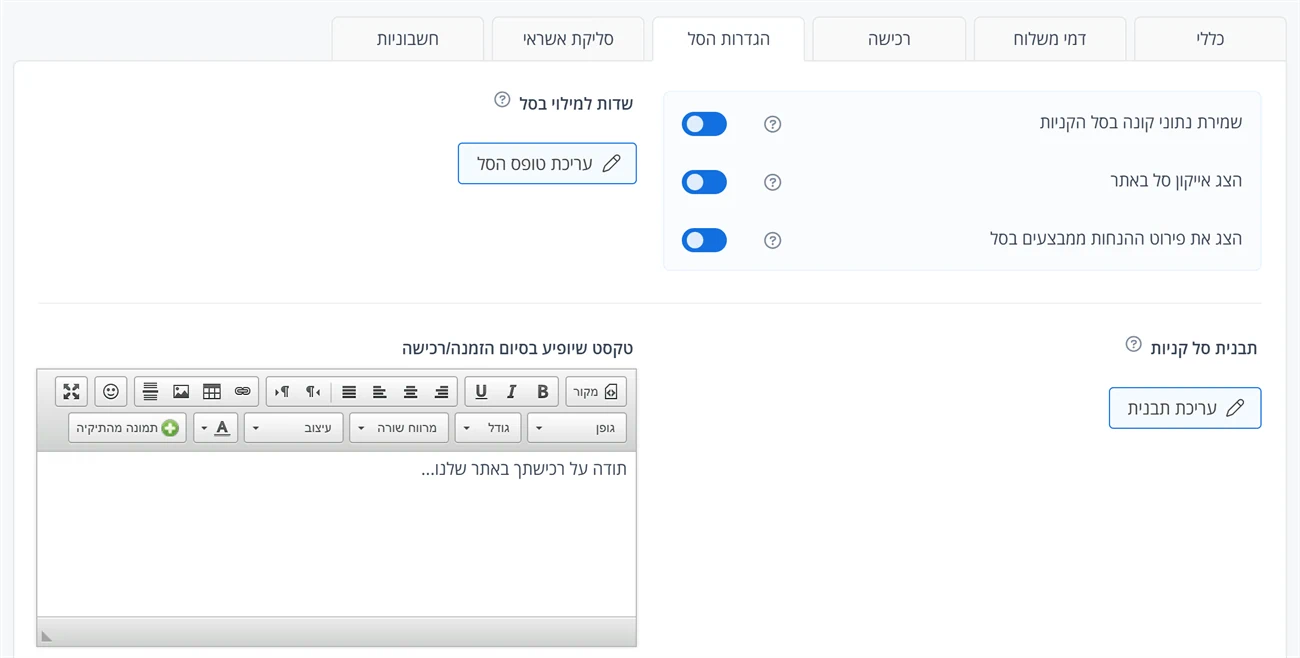The width and height of the screenshot is (1300, 658).
Task: Click תמונה מהתיקיה image from folder button
Action: [127, 428]
